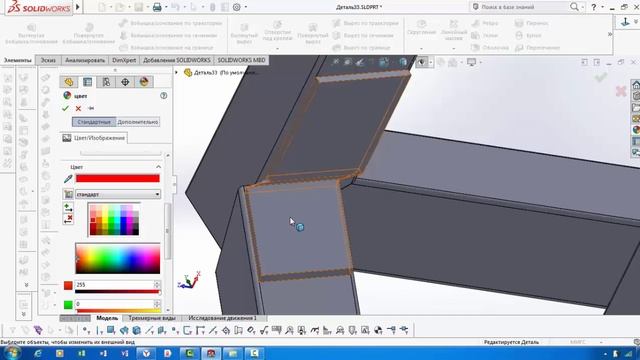Remove selected color from swatch
Image resolution: width=640 pixels, height=360 pixels.
tap(68, 219)
